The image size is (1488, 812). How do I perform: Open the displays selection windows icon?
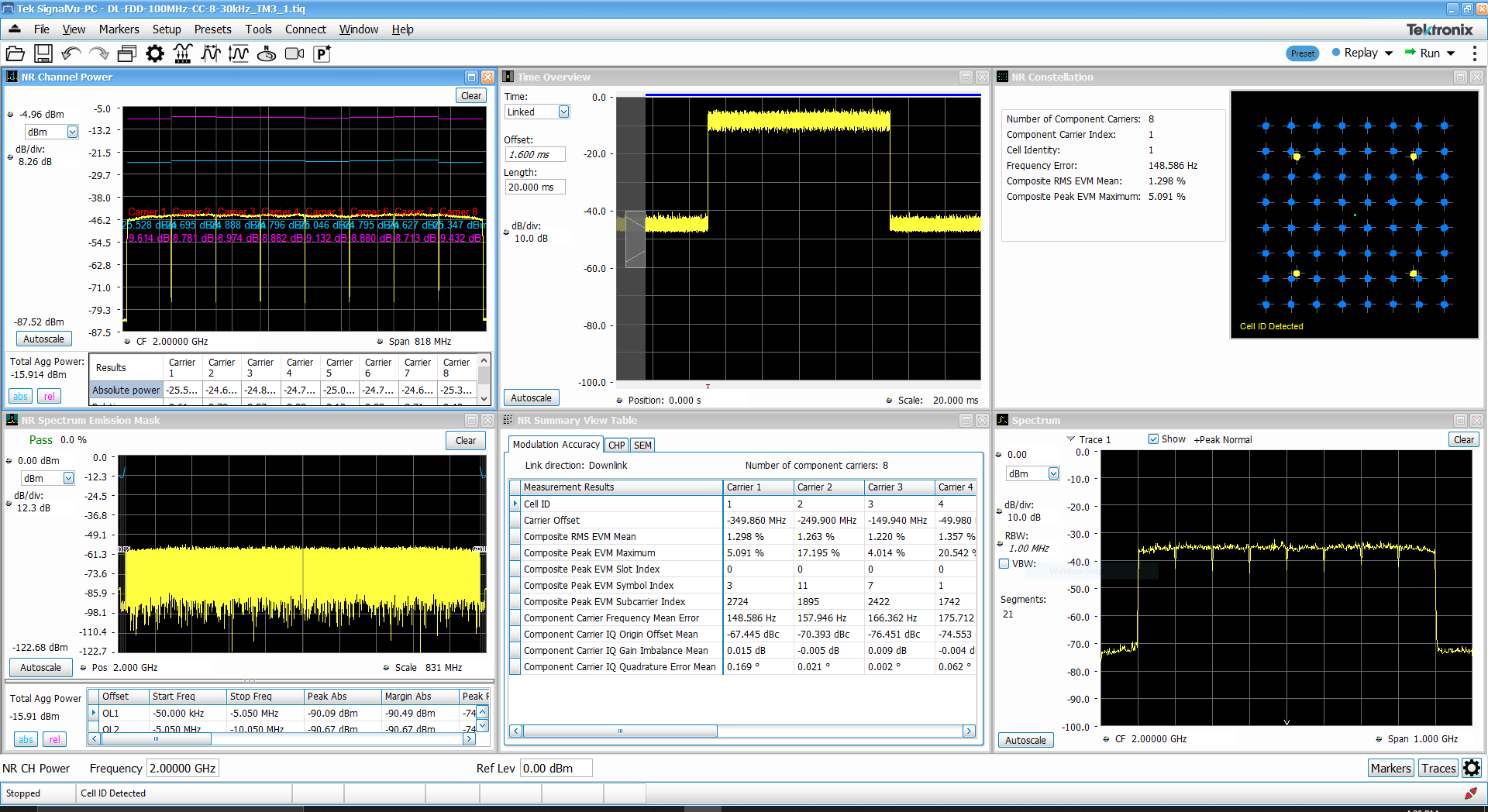point(127,53)
